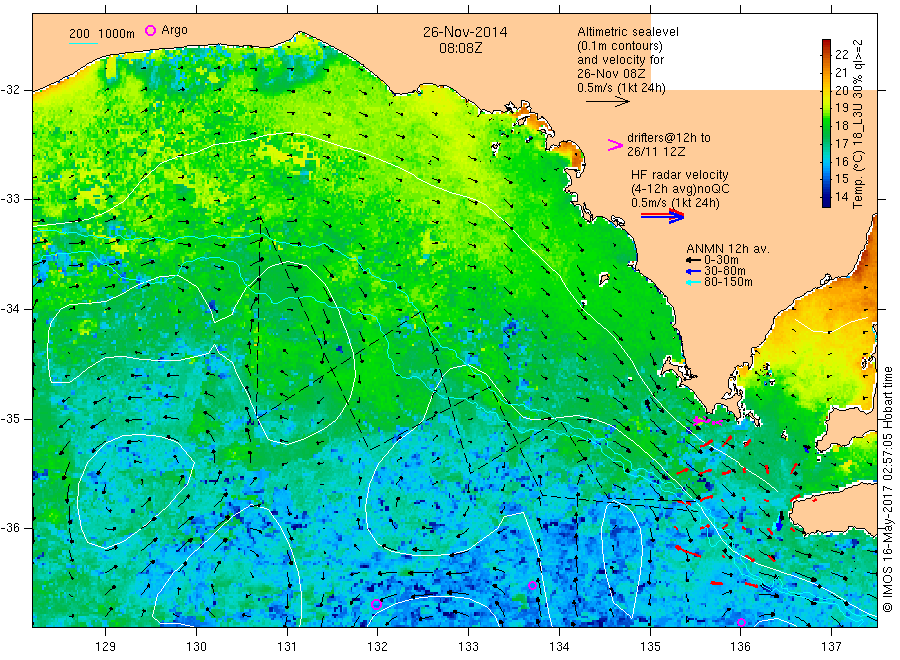This screenshot has height=660, width=900.
Task: Click the 18 label on temperature colorbar
Action: [841, 126]
